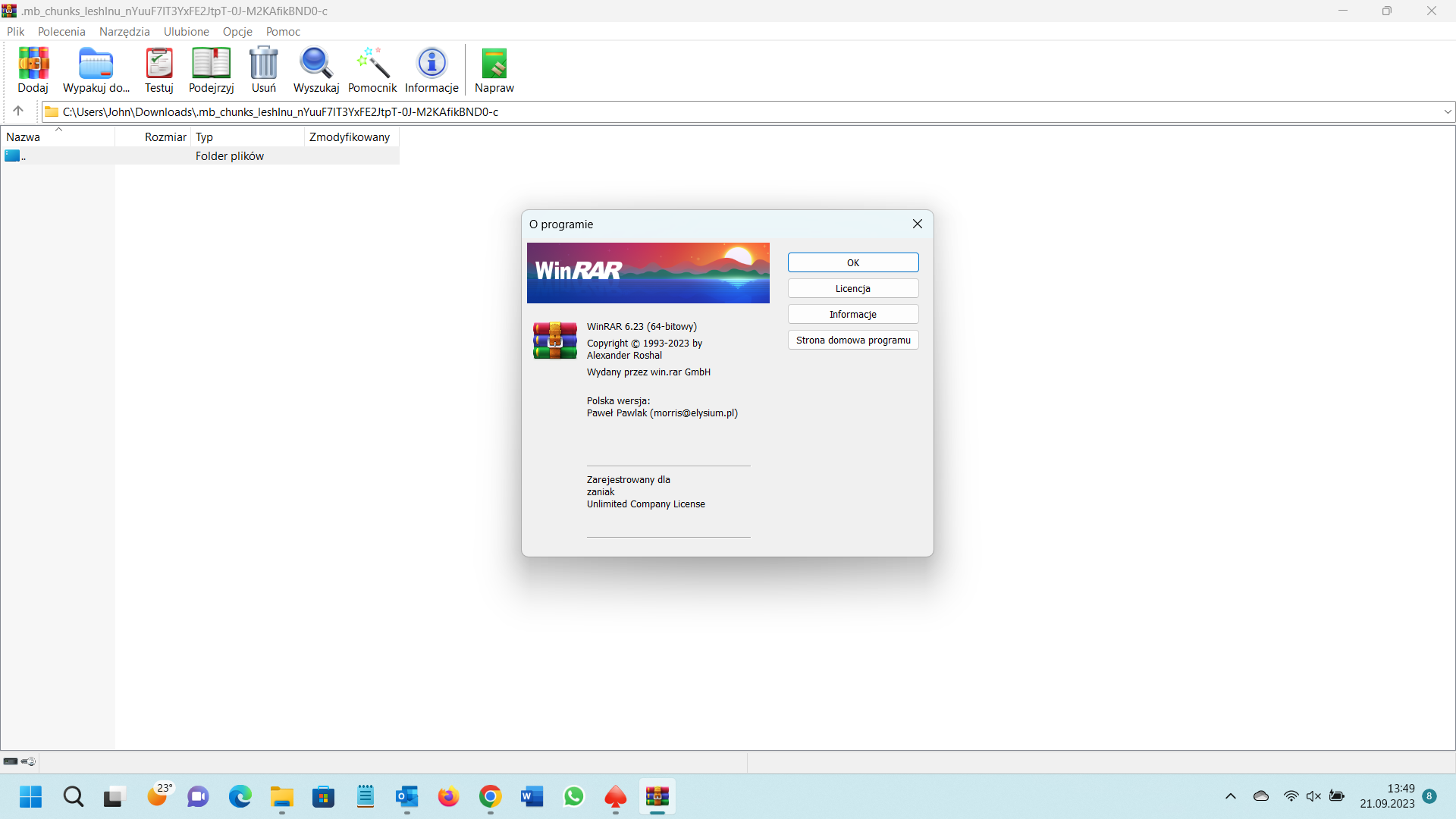Screen dimensions: 1456x819
Task: Click the Dodaj (Add) toolbar icon
Action: (x=33, y=70)
